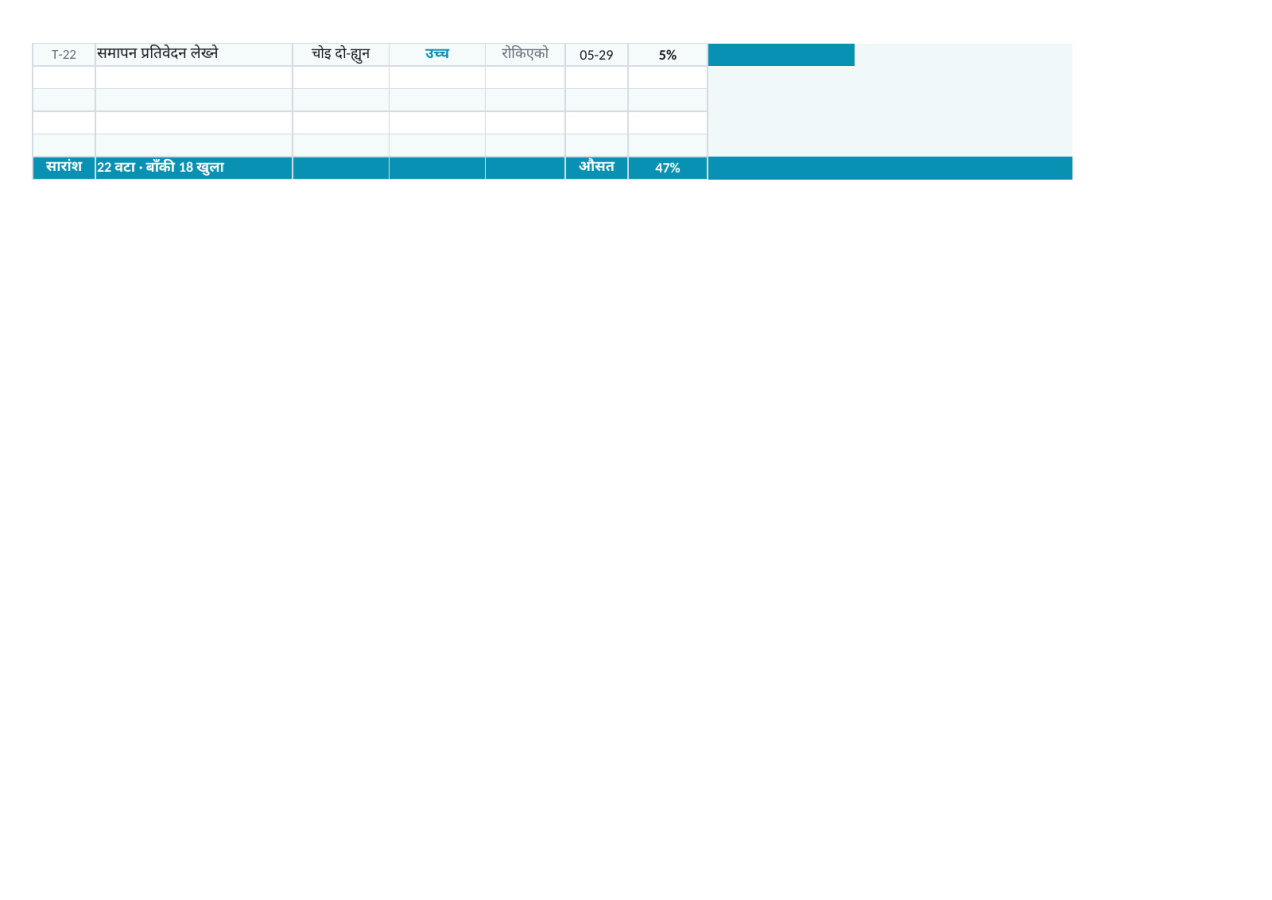Click the due date cell 05-29
The width and height of the screenshot is (1272, 900).
(x=597, y=55)
